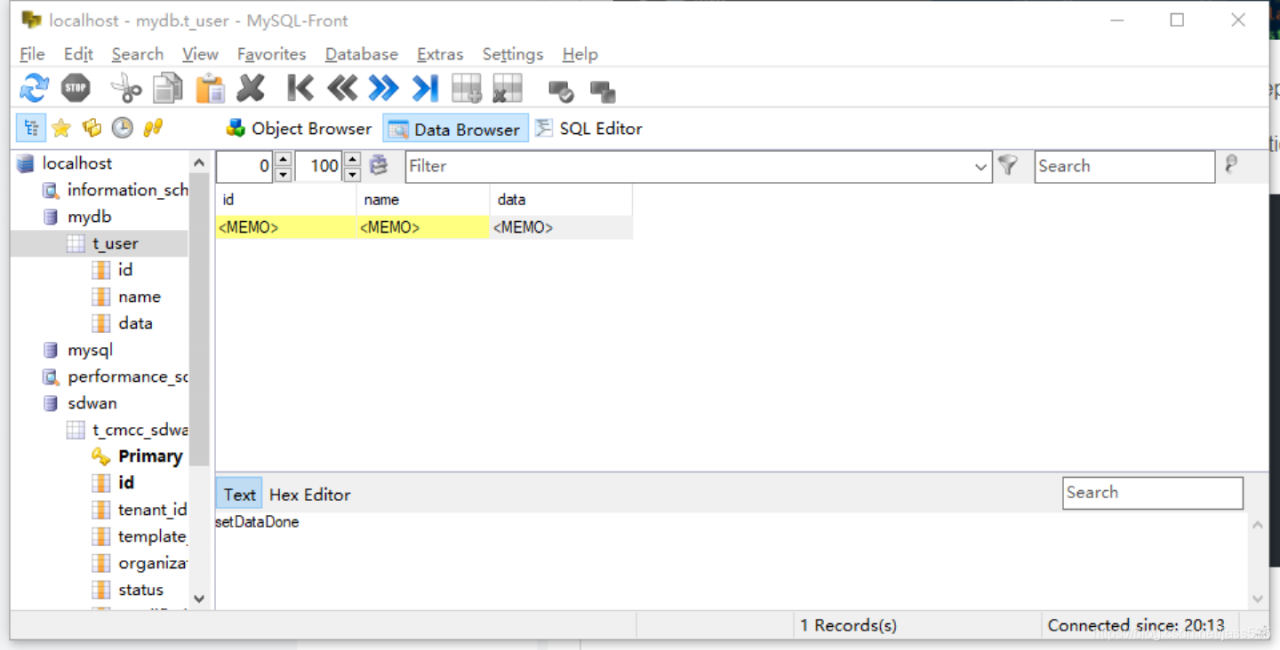The height and width of the screenshot is (650, 1280).
Task: Decrease the limit 100 stepper
Action: 352,174
